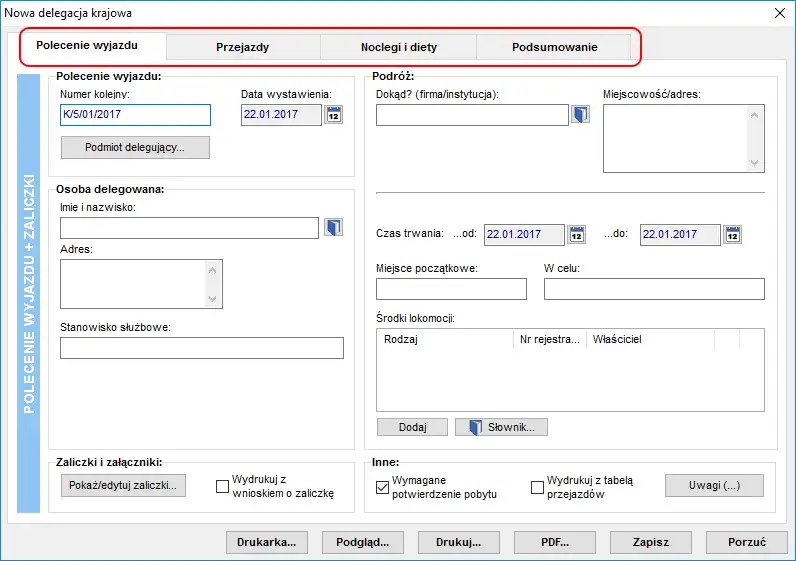The image size is (796, 561).
Task: Open calendar for trip end date
Action: tap(733, 235)
